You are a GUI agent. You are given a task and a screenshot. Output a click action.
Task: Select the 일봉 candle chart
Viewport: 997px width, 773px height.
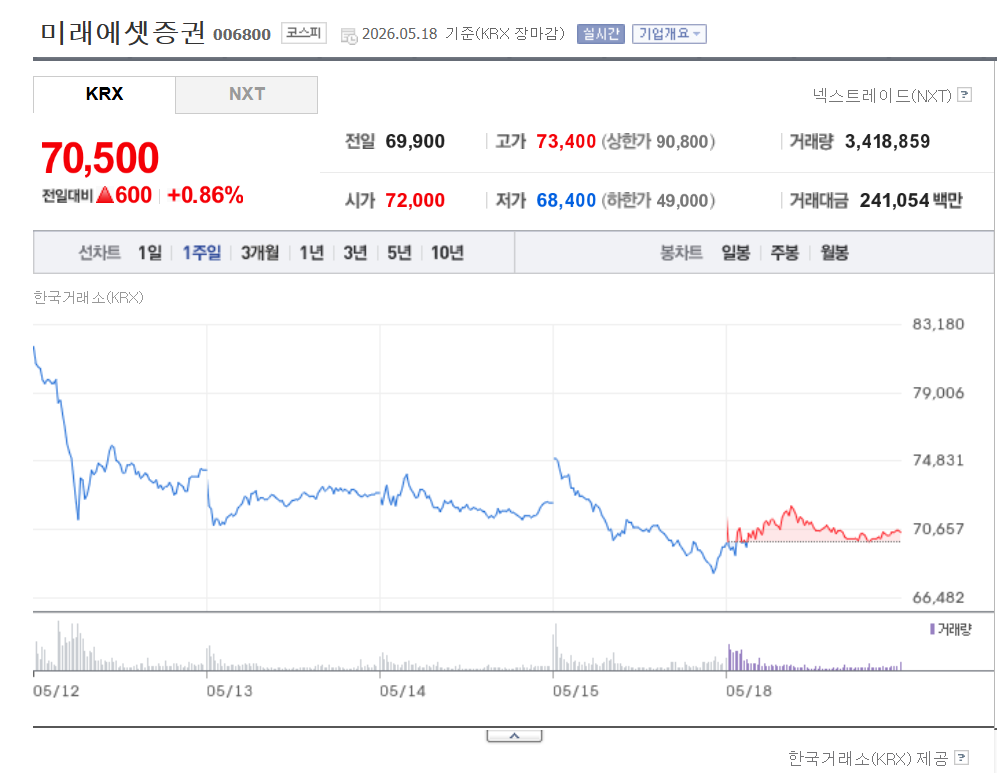pyautogui.click(x=736, y=253)
